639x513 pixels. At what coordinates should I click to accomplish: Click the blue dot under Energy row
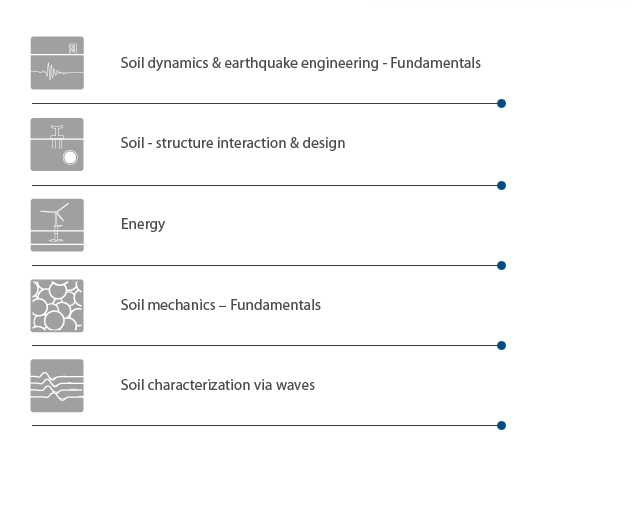pyautogui.click(x=502, y=266)
